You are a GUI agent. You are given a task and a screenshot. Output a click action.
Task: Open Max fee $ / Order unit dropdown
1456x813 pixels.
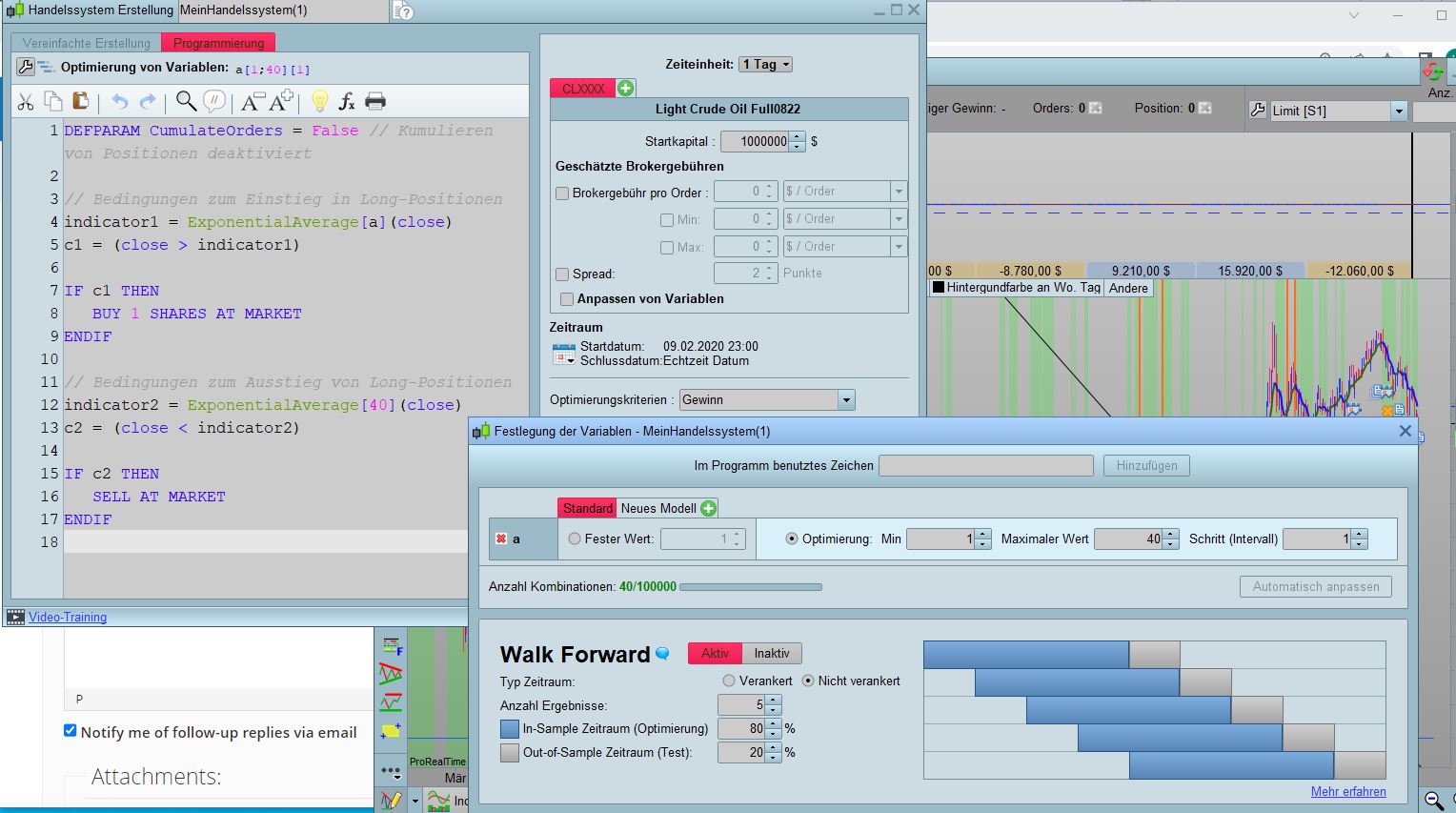[844, 247]
